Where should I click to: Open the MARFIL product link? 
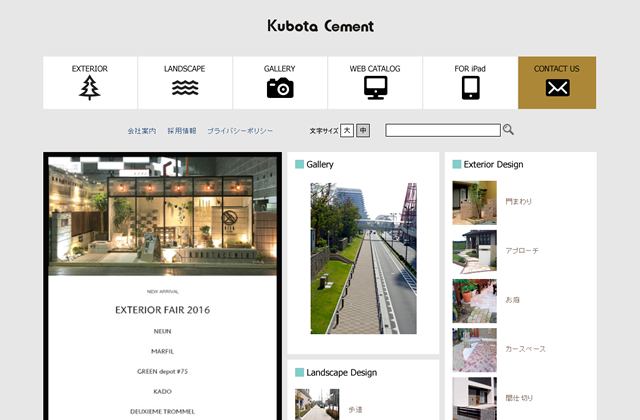162,351
